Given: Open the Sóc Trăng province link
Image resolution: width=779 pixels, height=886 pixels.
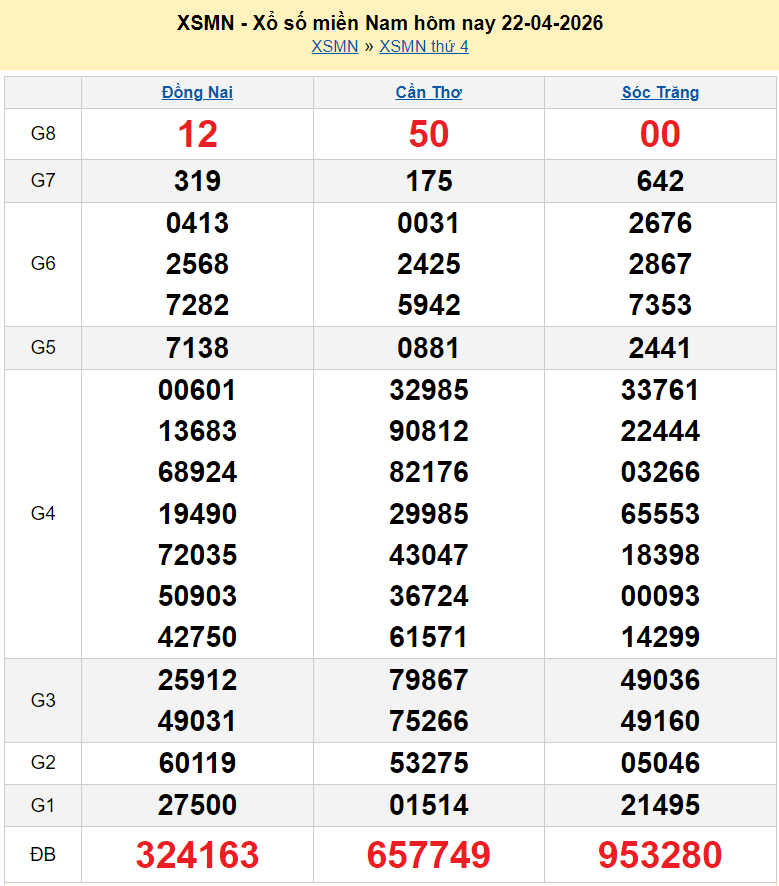Looking at the screenshot, I should click(x=660, y=93).
